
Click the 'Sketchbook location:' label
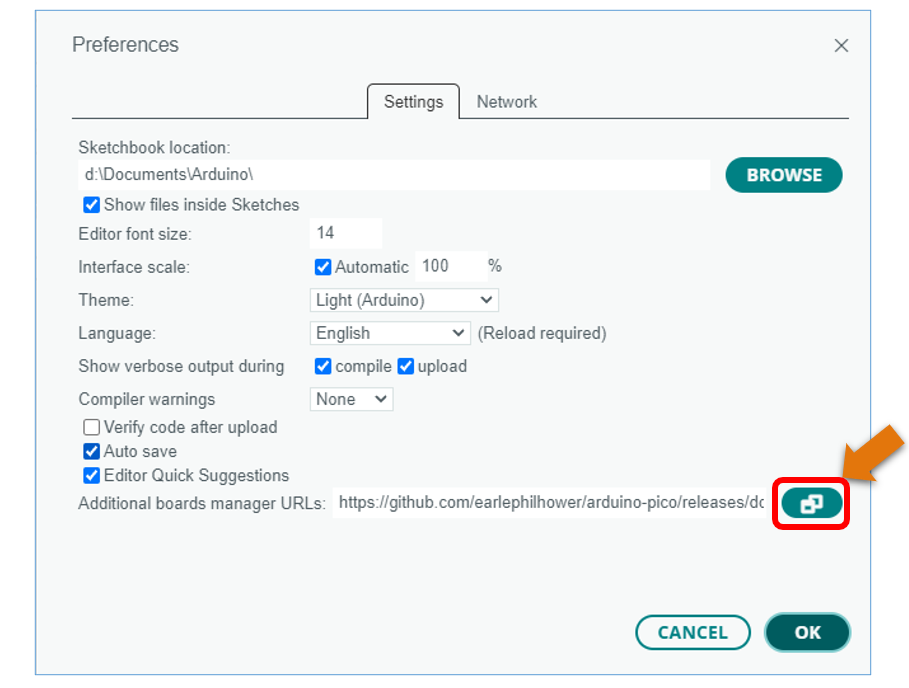[154, 148]
